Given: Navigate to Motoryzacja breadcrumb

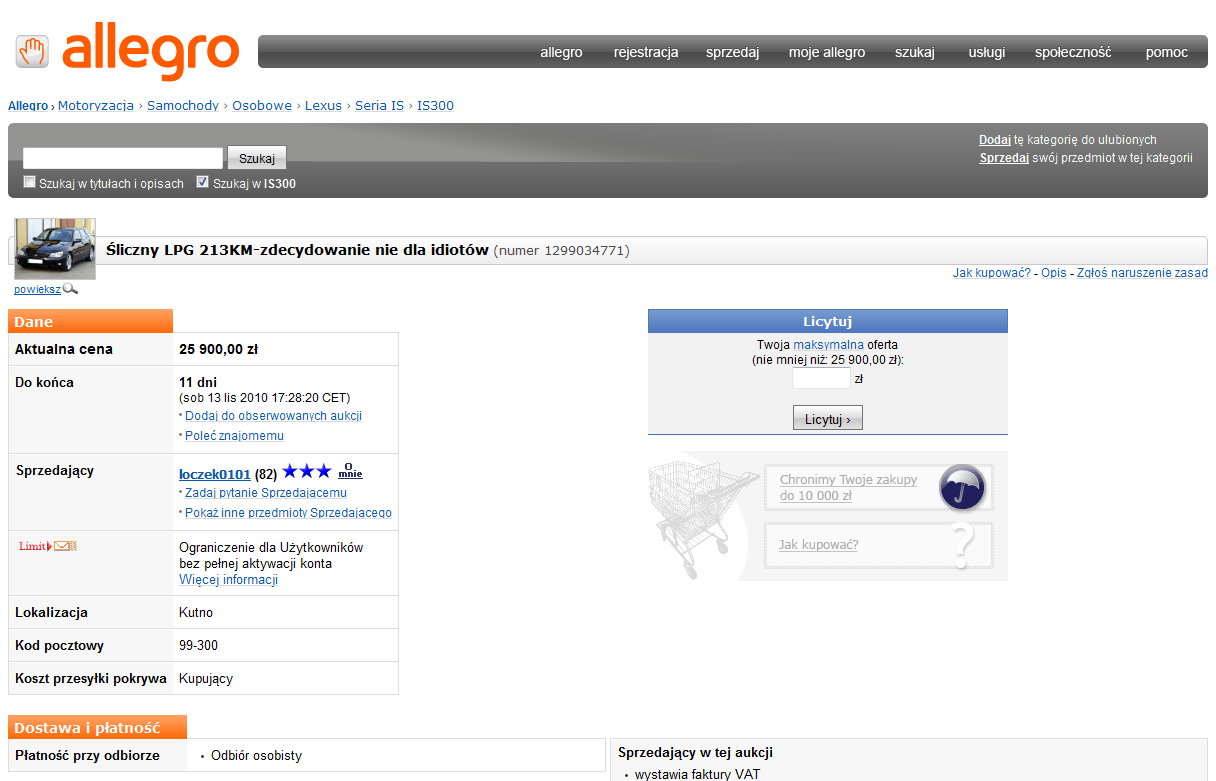Looking at the screenshot, I should pos(96,105).
